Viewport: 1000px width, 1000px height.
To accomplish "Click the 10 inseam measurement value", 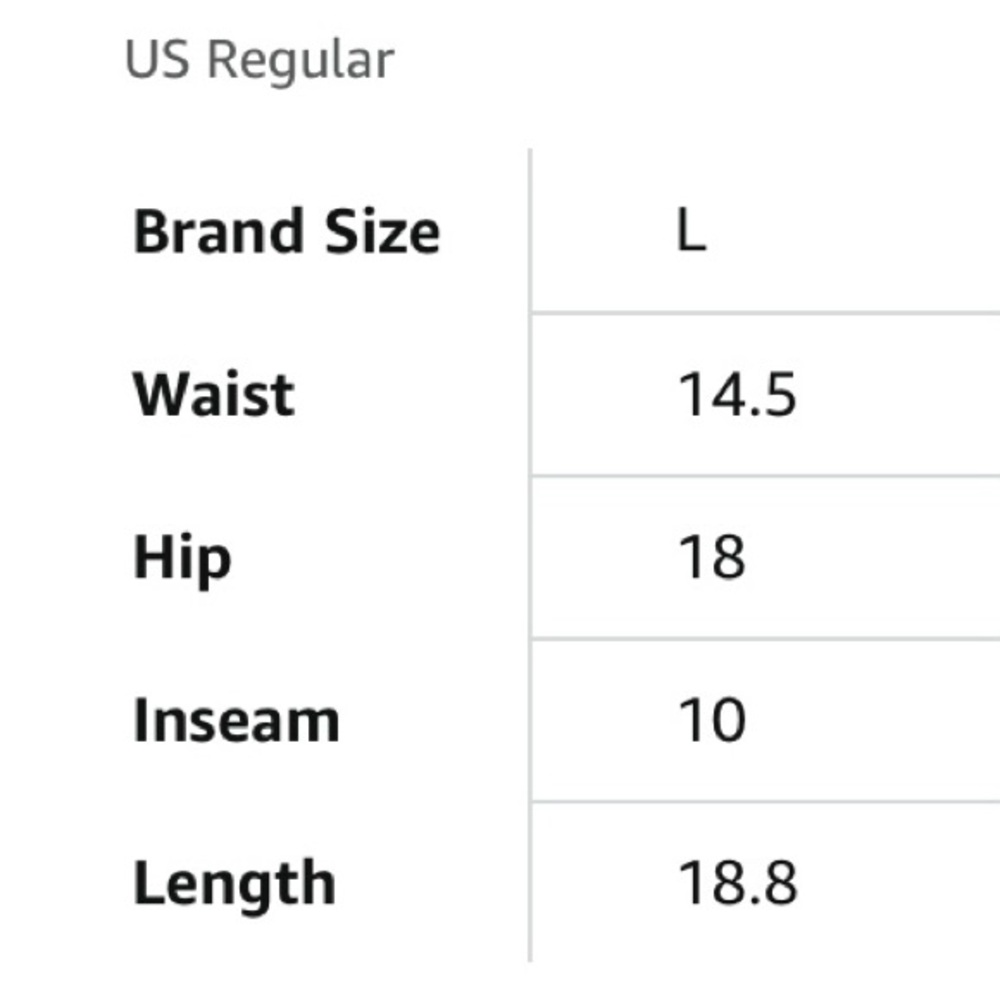I will click(x=712, y=720).
